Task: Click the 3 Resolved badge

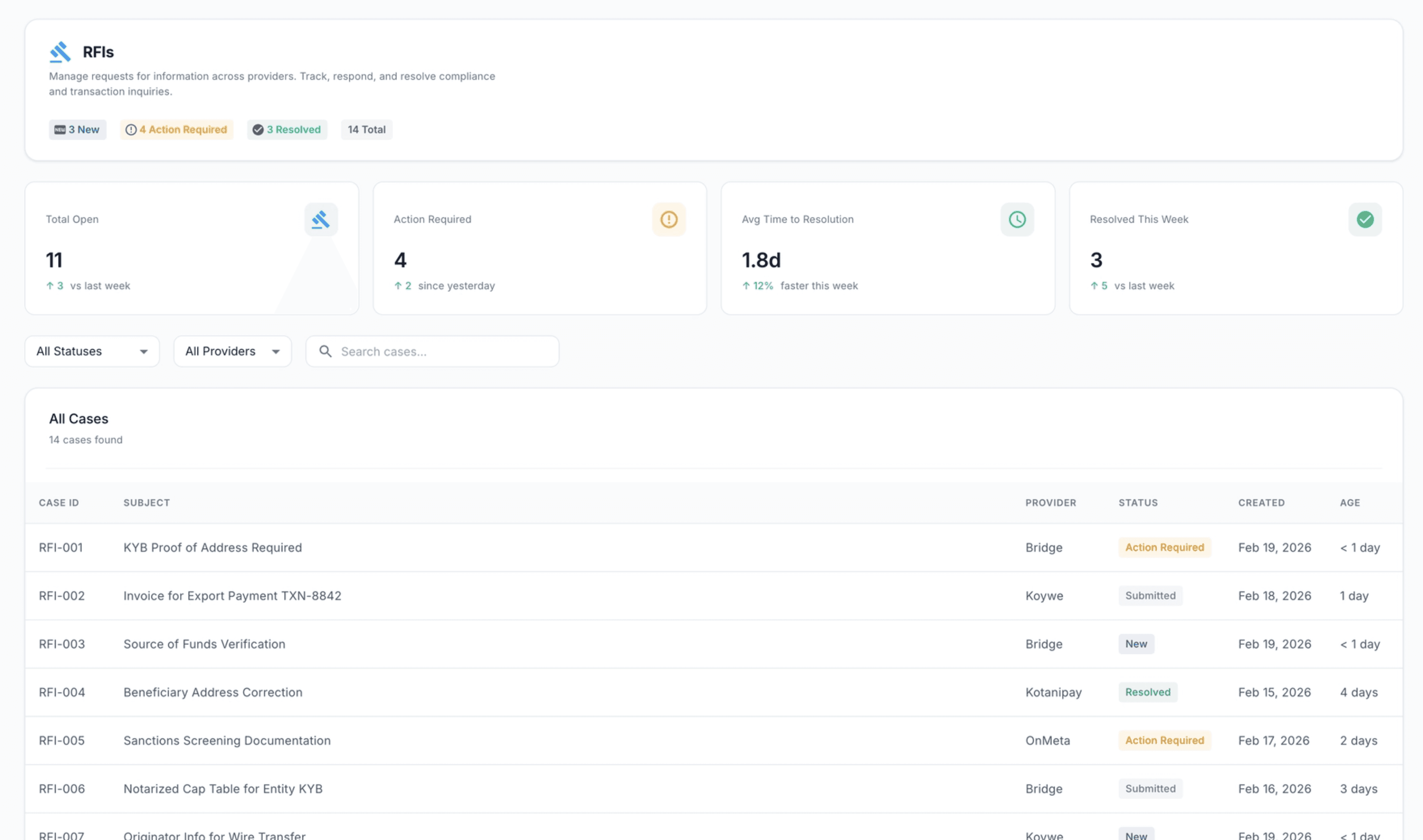Action: [287, 129]
